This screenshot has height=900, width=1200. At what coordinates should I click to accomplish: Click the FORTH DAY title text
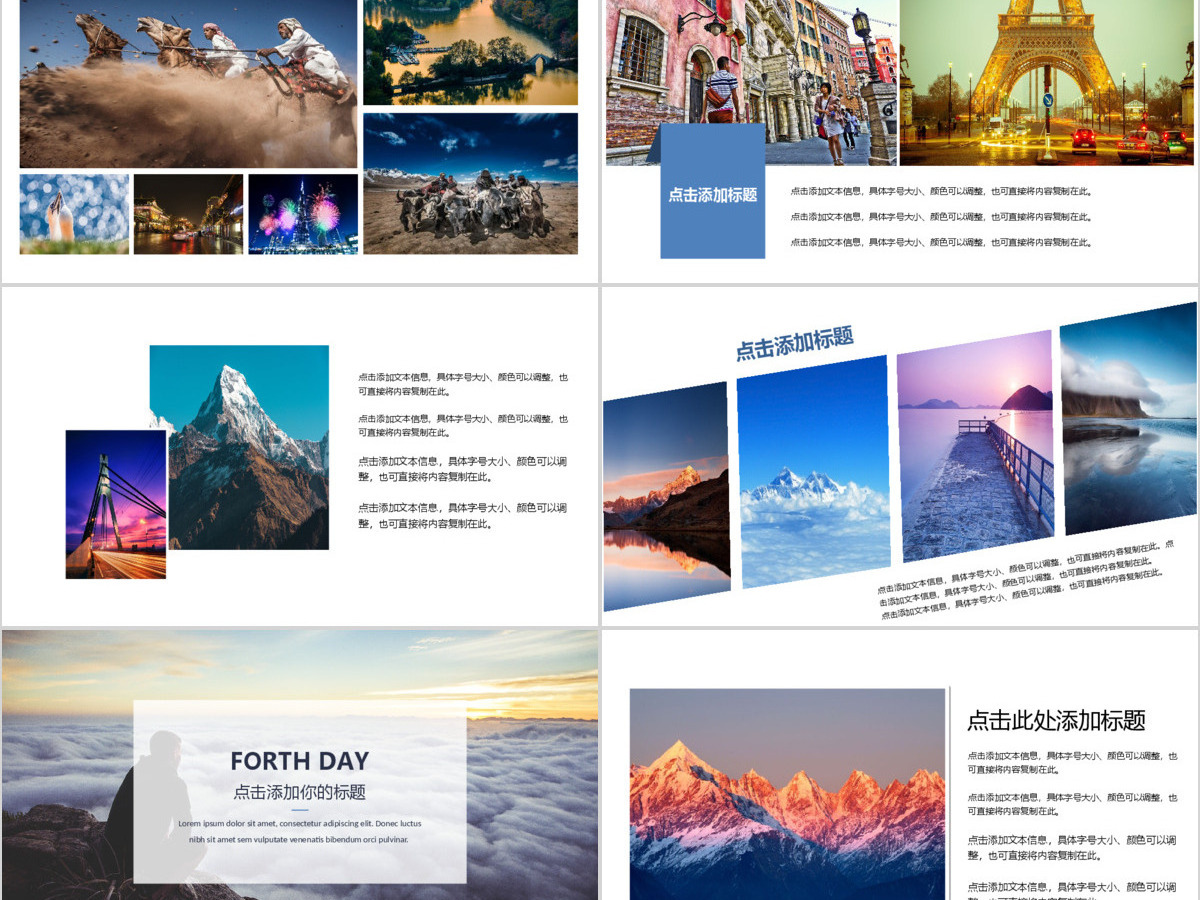[x=300, y=761]
